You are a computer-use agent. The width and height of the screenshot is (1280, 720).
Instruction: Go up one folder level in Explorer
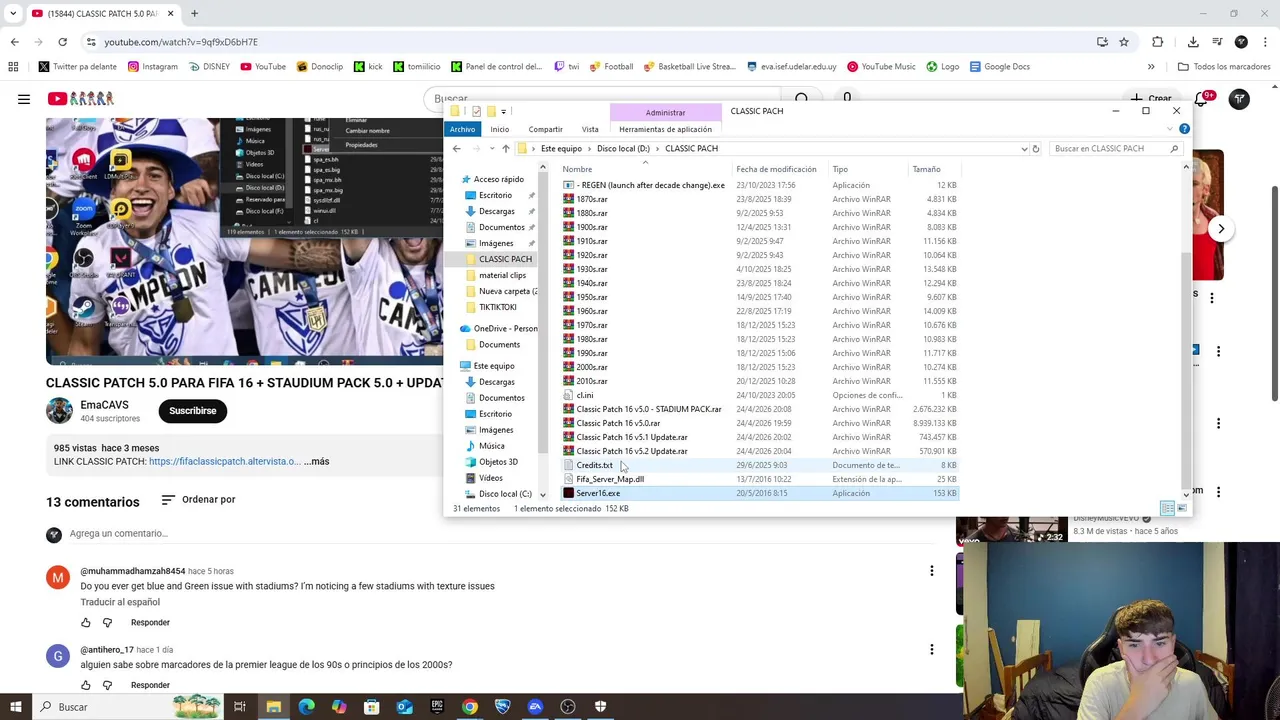[x=505, y=148]
